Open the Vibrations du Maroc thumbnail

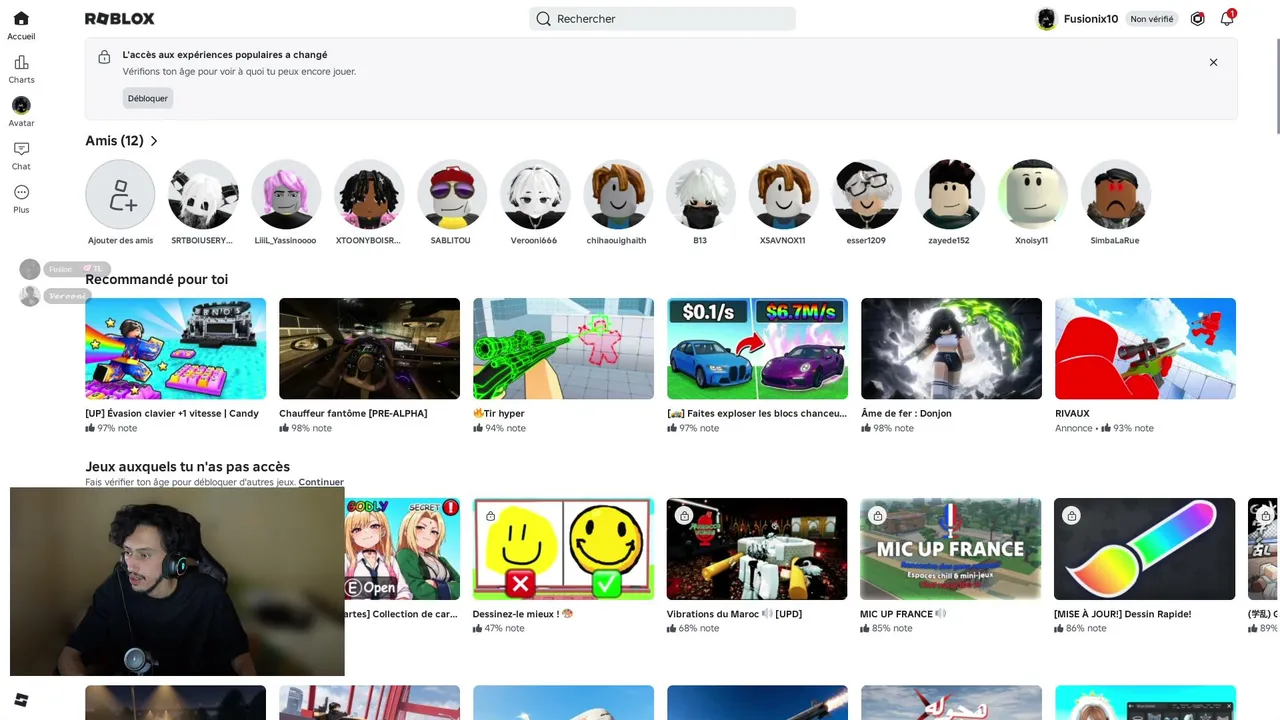pyautogui.click(x=757, y=549)
